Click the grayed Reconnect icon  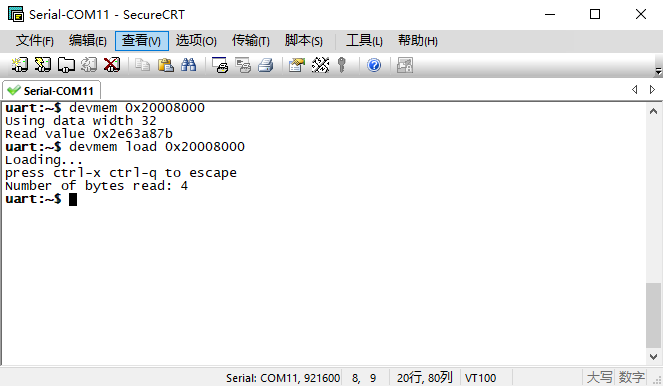89,65
